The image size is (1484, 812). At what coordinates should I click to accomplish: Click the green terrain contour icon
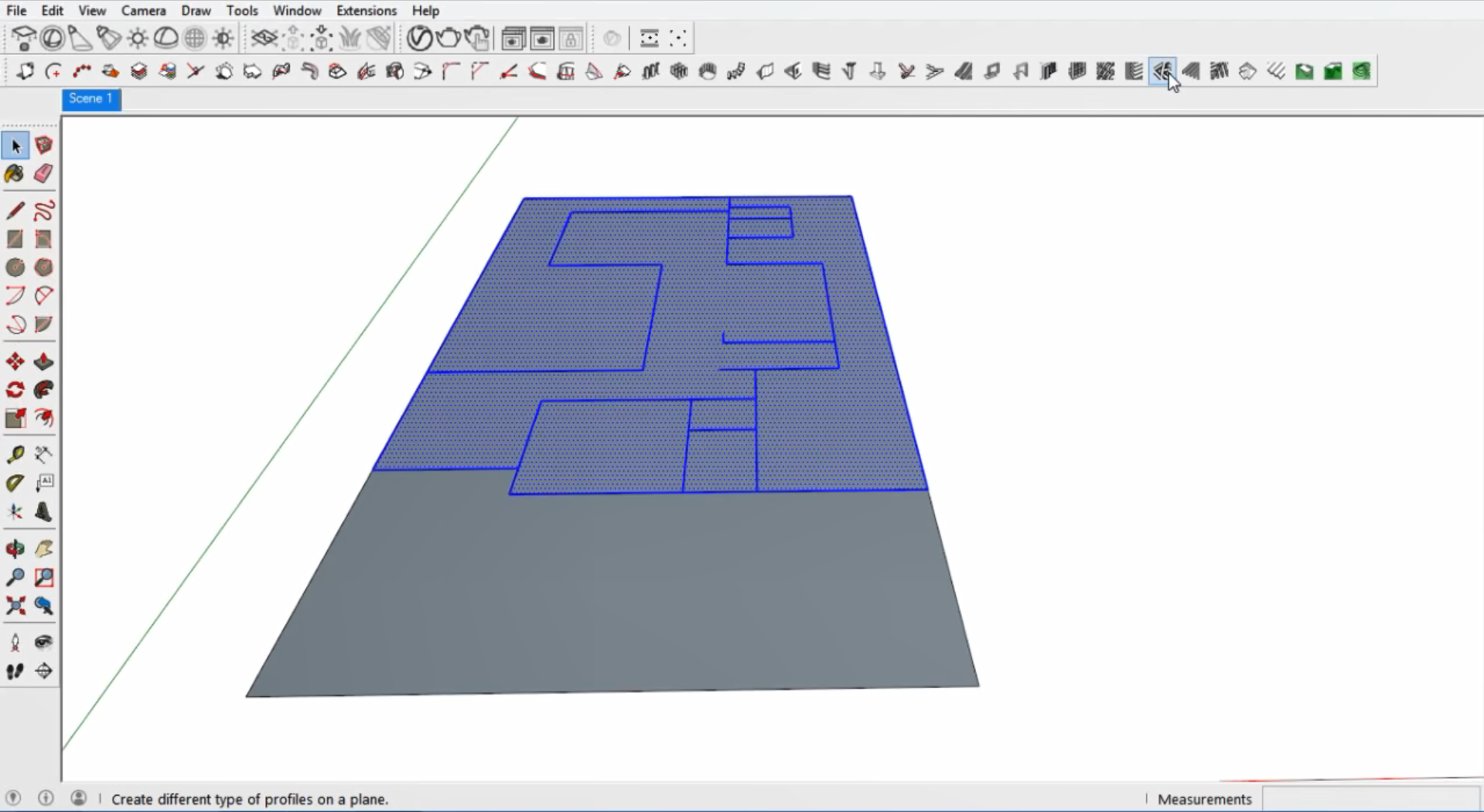(1361, 72)
